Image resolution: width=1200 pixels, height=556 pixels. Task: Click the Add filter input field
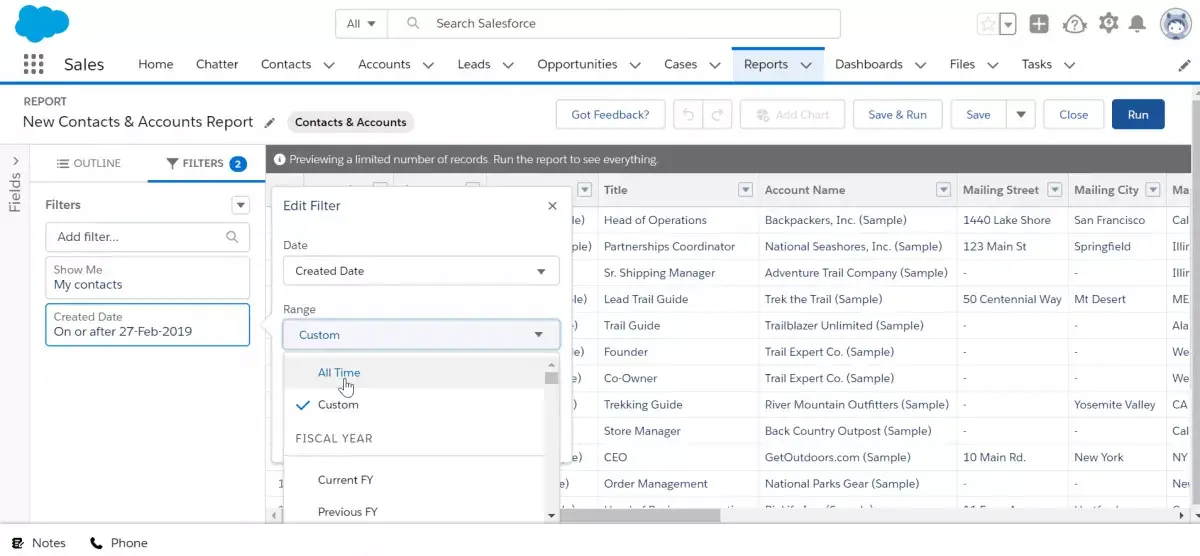147,237
